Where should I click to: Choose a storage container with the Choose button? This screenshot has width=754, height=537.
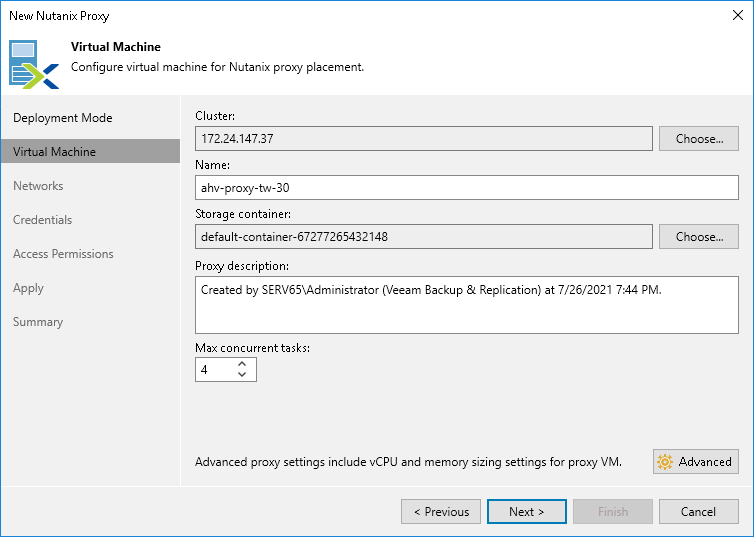point(699,237)
